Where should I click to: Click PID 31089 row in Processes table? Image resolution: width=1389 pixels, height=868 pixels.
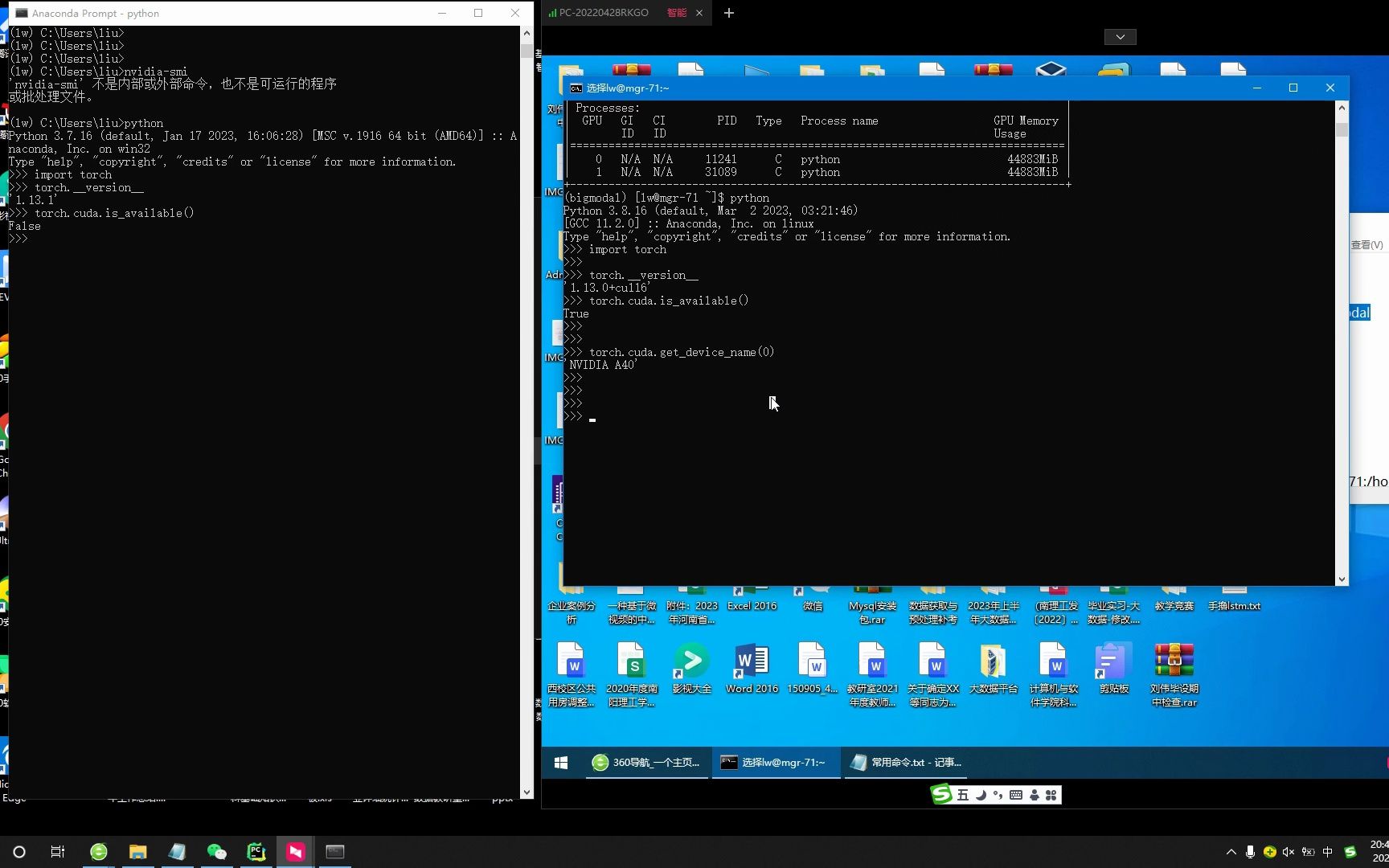(x=819, y=172)
